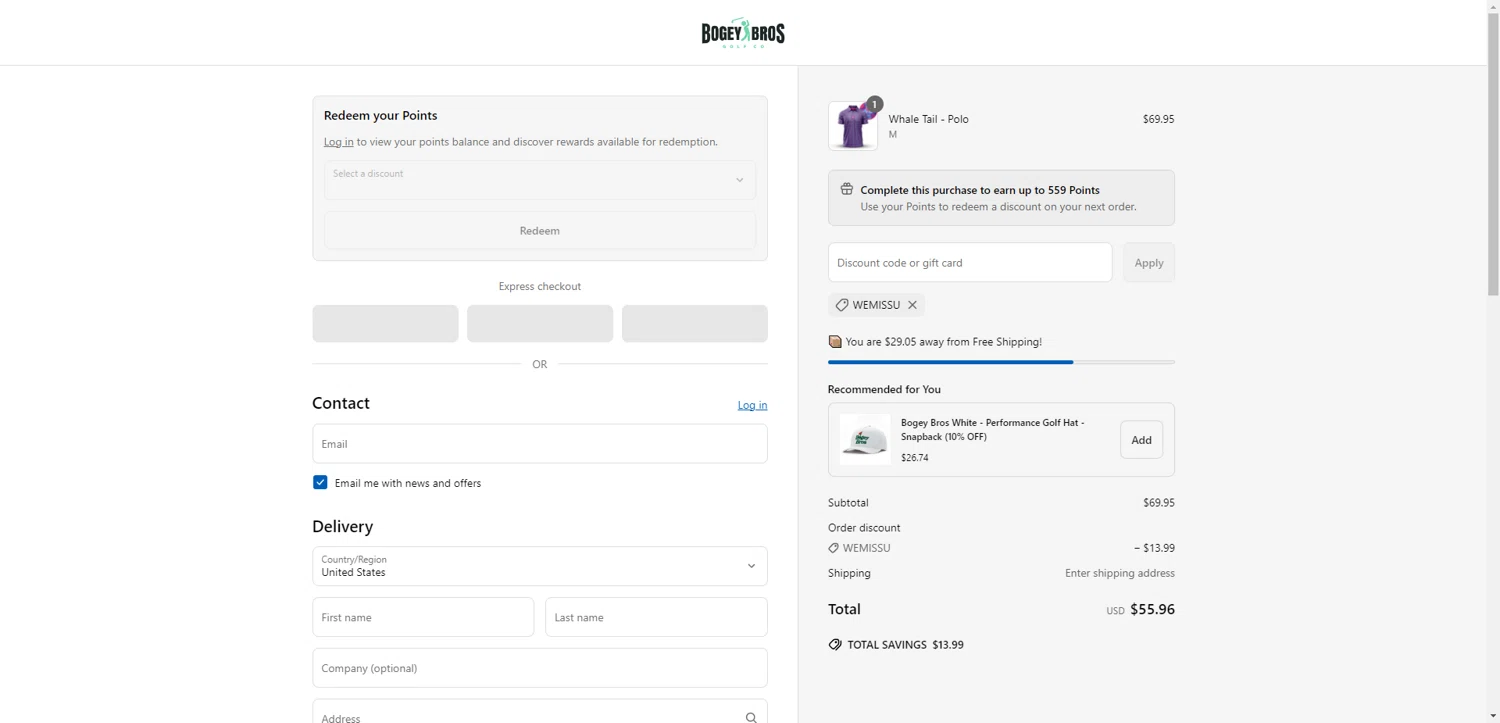Click the Bogey Bros White hat title text
This screenshot has height=723, width=1500.
coord(992,429)
